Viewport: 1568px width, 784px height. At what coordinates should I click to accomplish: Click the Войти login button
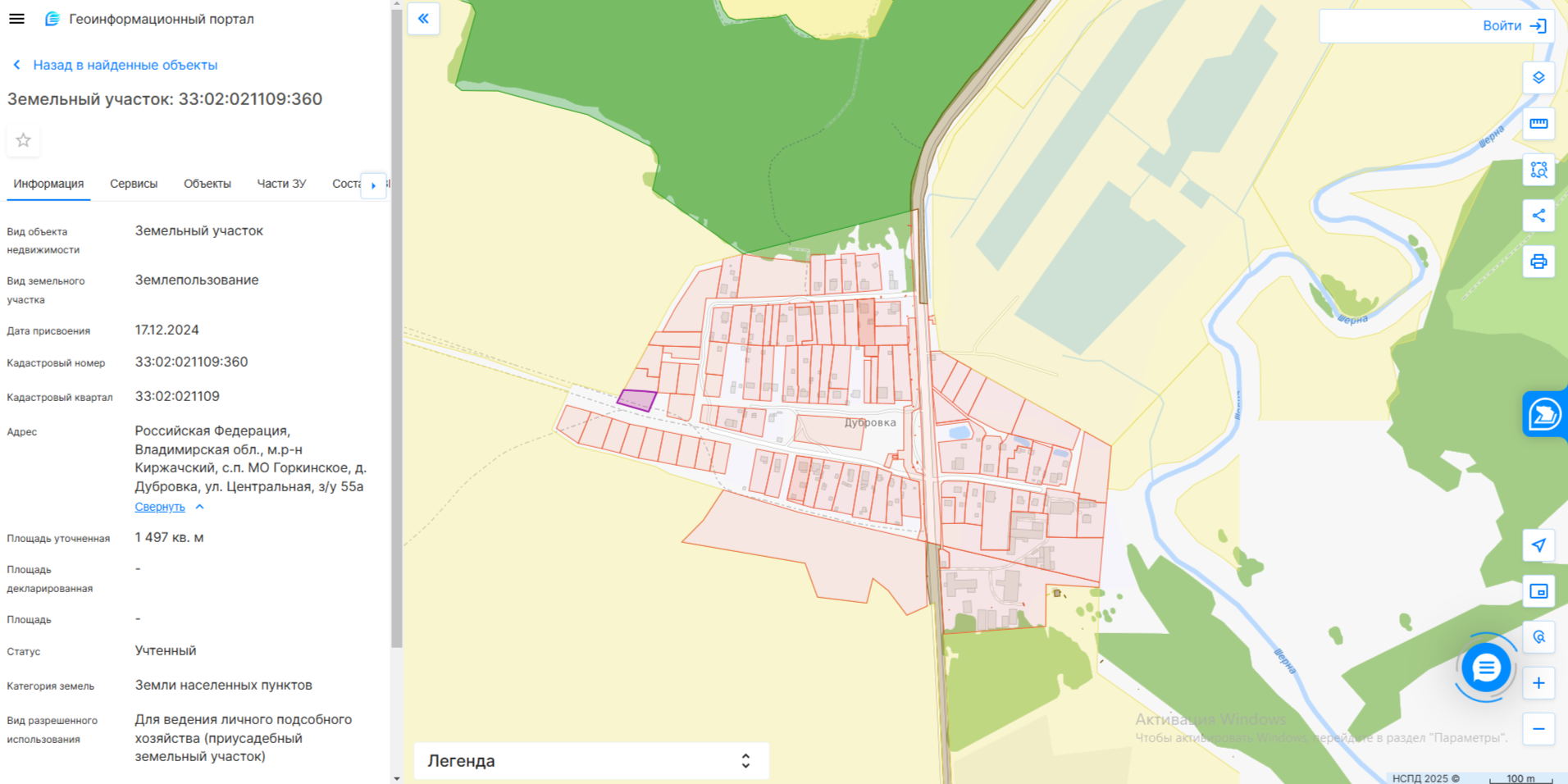click(1513, 26)
